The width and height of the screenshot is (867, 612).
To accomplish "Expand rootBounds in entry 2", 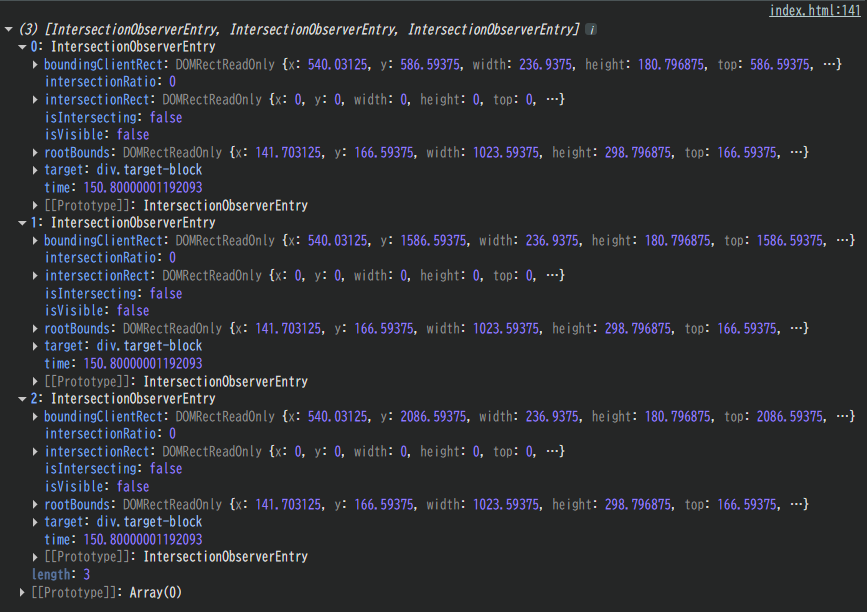I will tap(36, 505).
